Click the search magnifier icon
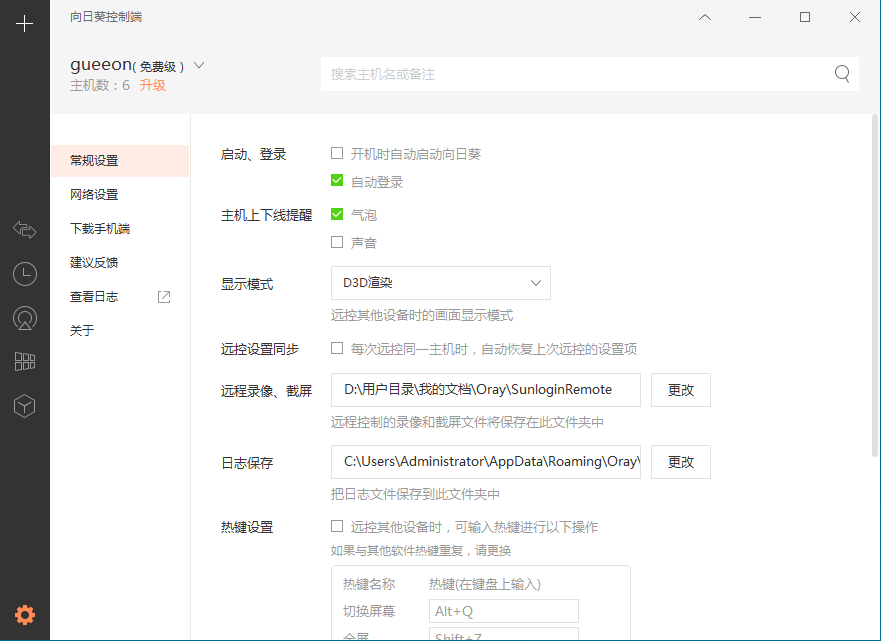Viewport: 881px width, 641px height. coord(842,74)
